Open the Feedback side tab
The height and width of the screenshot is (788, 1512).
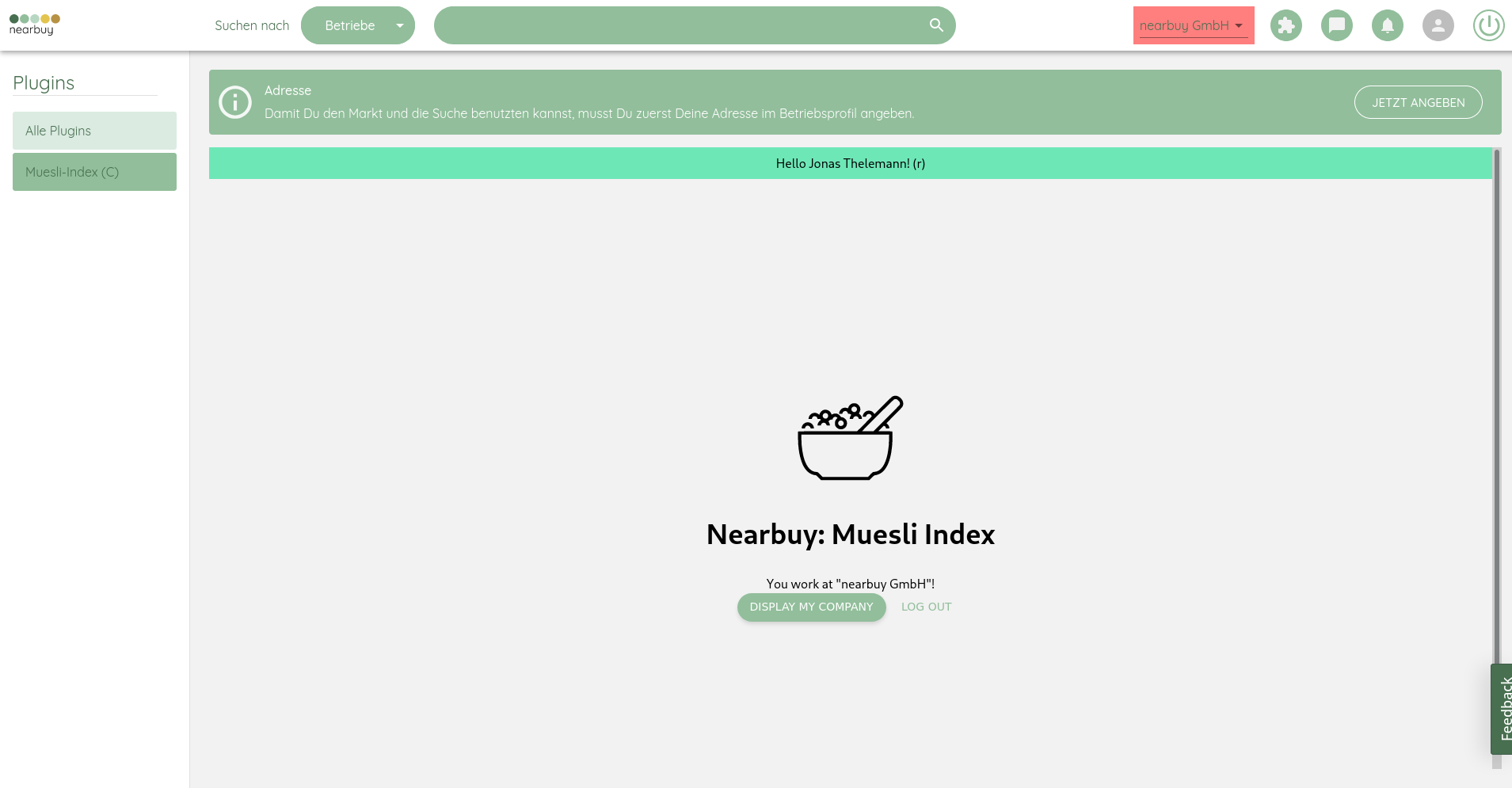tap(1502, 709)
